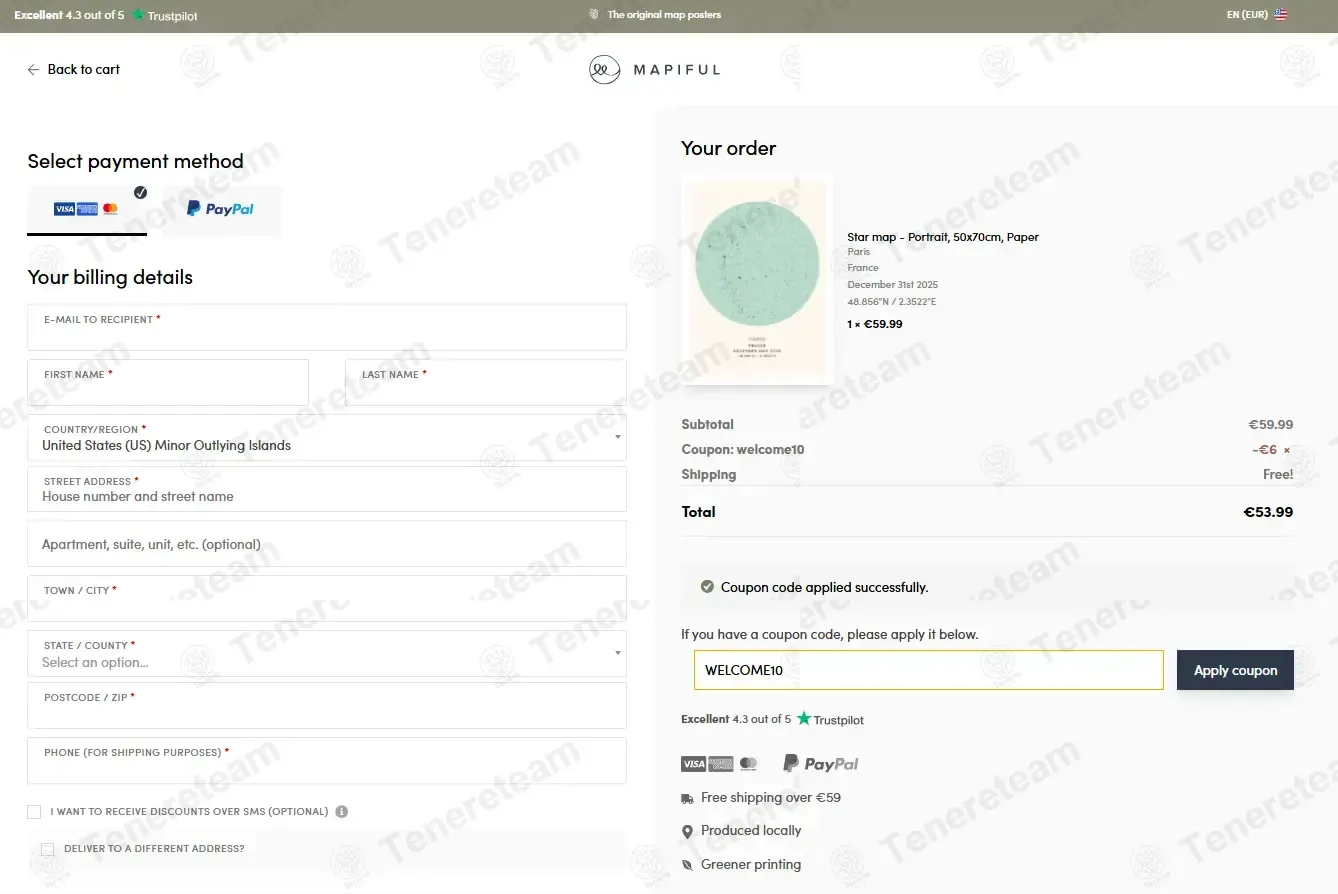Expand the State / County dropdown
Screen dimensions: 1338x894
pyautogui.click(x=327, y=654)
